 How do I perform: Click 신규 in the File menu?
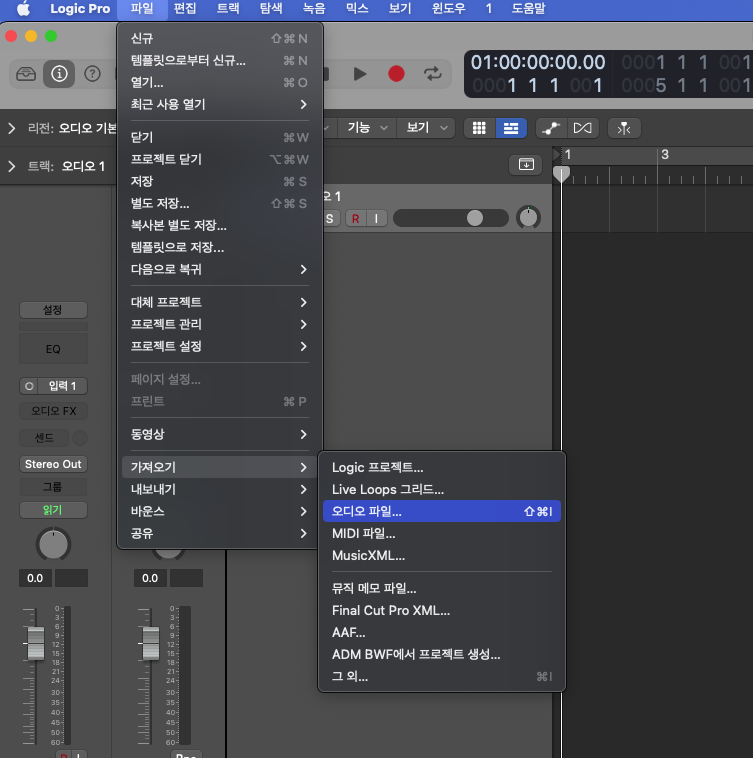click(x=220, y=38)
